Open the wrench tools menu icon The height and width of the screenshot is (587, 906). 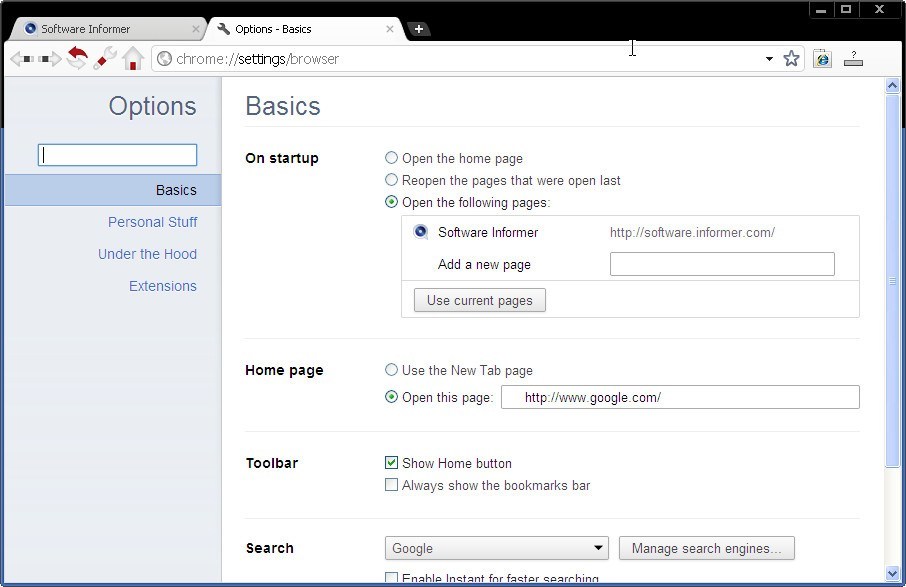[105, 58]
